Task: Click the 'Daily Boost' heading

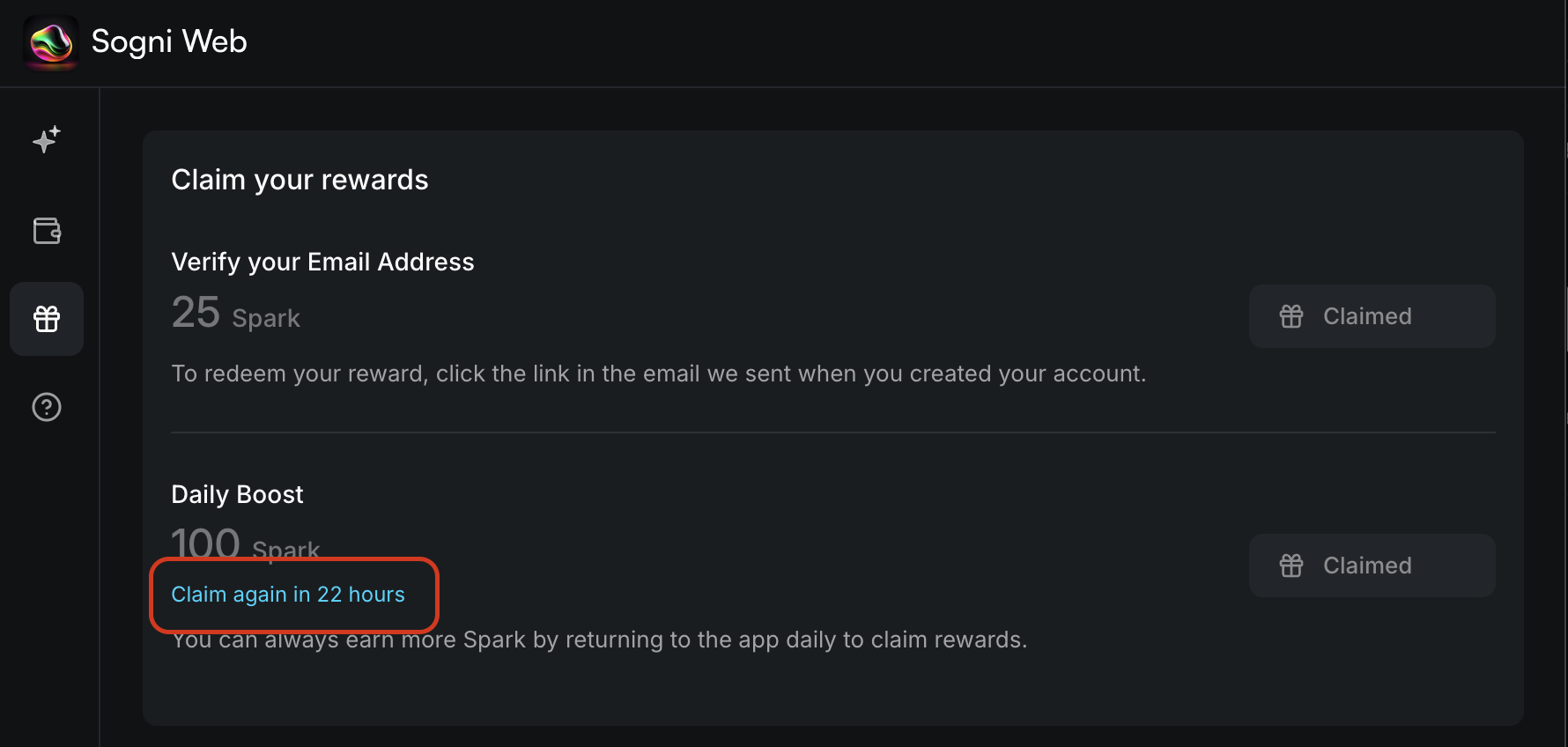Action: [237, 494]
